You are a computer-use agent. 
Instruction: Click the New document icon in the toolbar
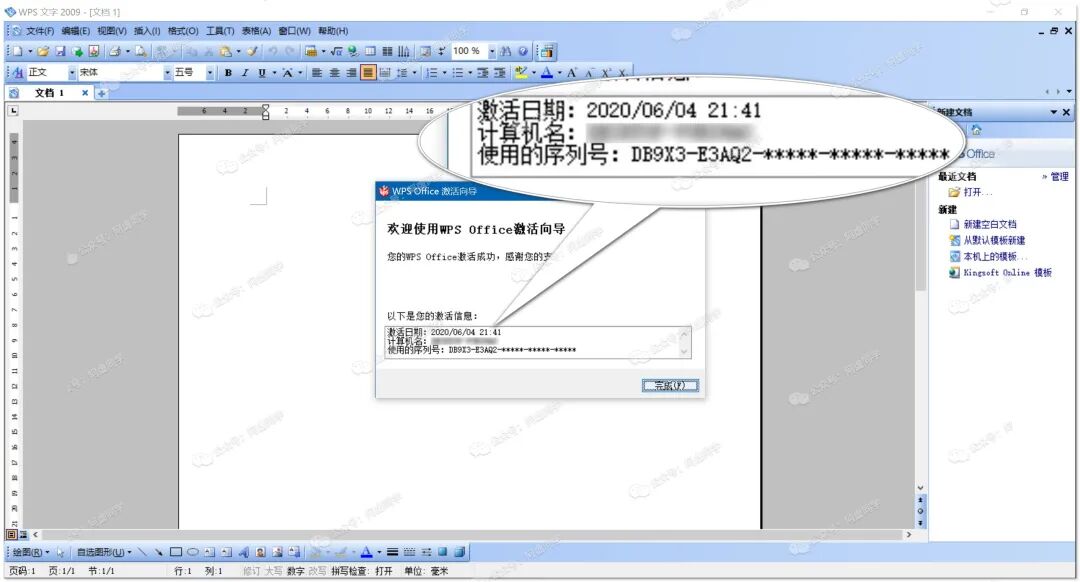point(17,51)
